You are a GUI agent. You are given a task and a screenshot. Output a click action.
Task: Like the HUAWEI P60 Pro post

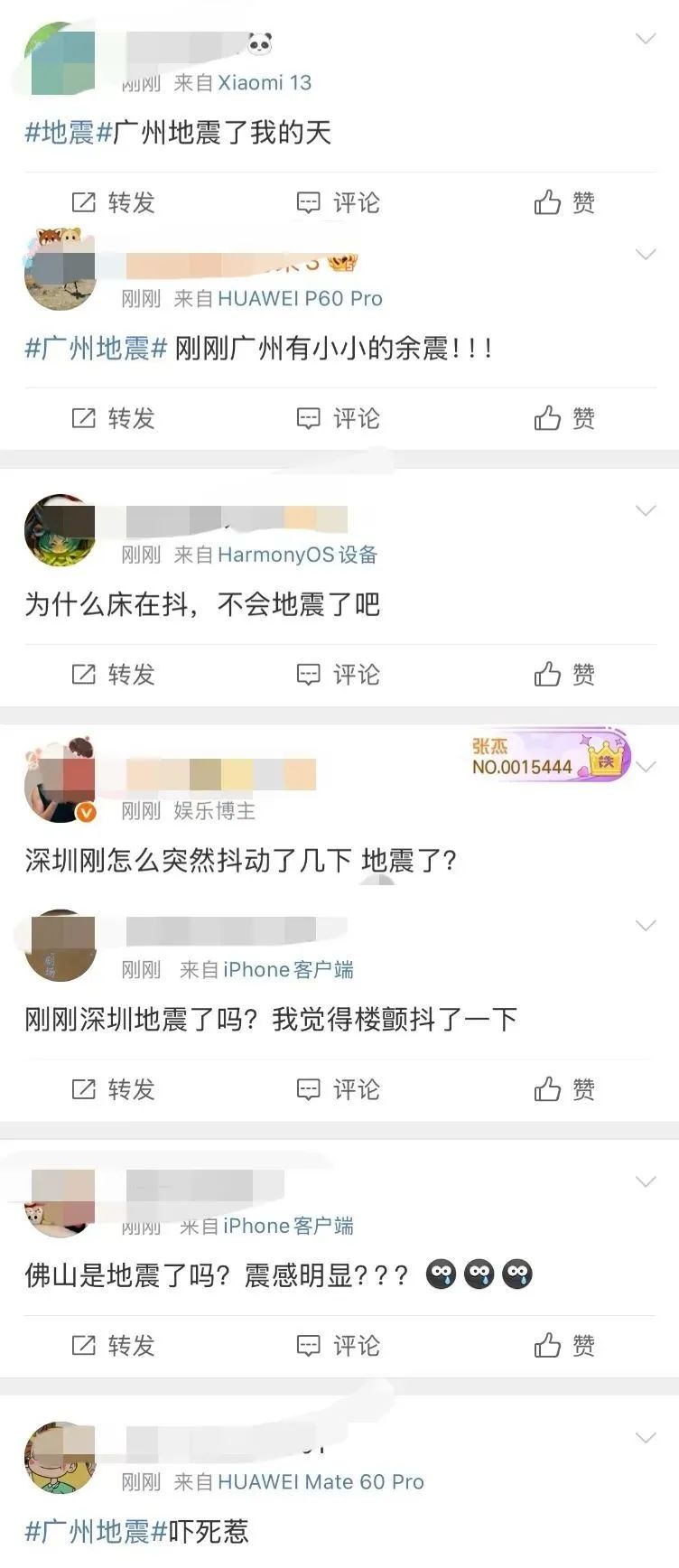[564, 418]
